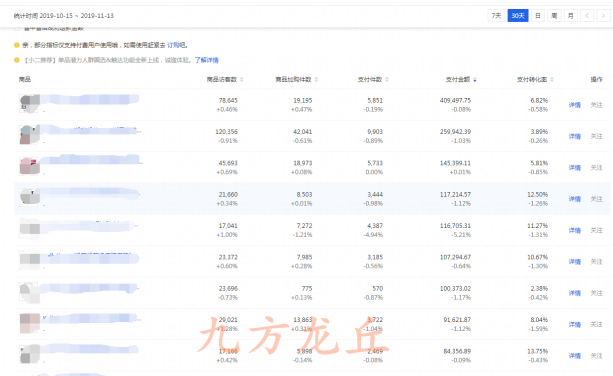Open product thumbnail in 23,372 visitors row

click(x=29, y=259)
